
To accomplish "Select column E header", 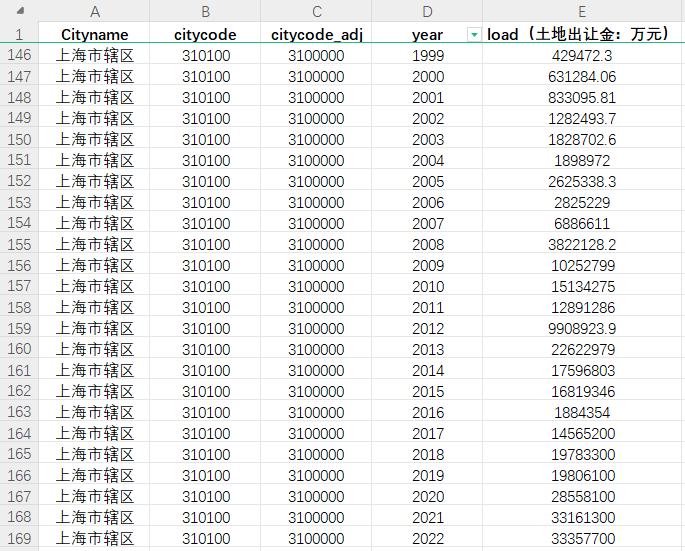I will [x=582, y=12].
